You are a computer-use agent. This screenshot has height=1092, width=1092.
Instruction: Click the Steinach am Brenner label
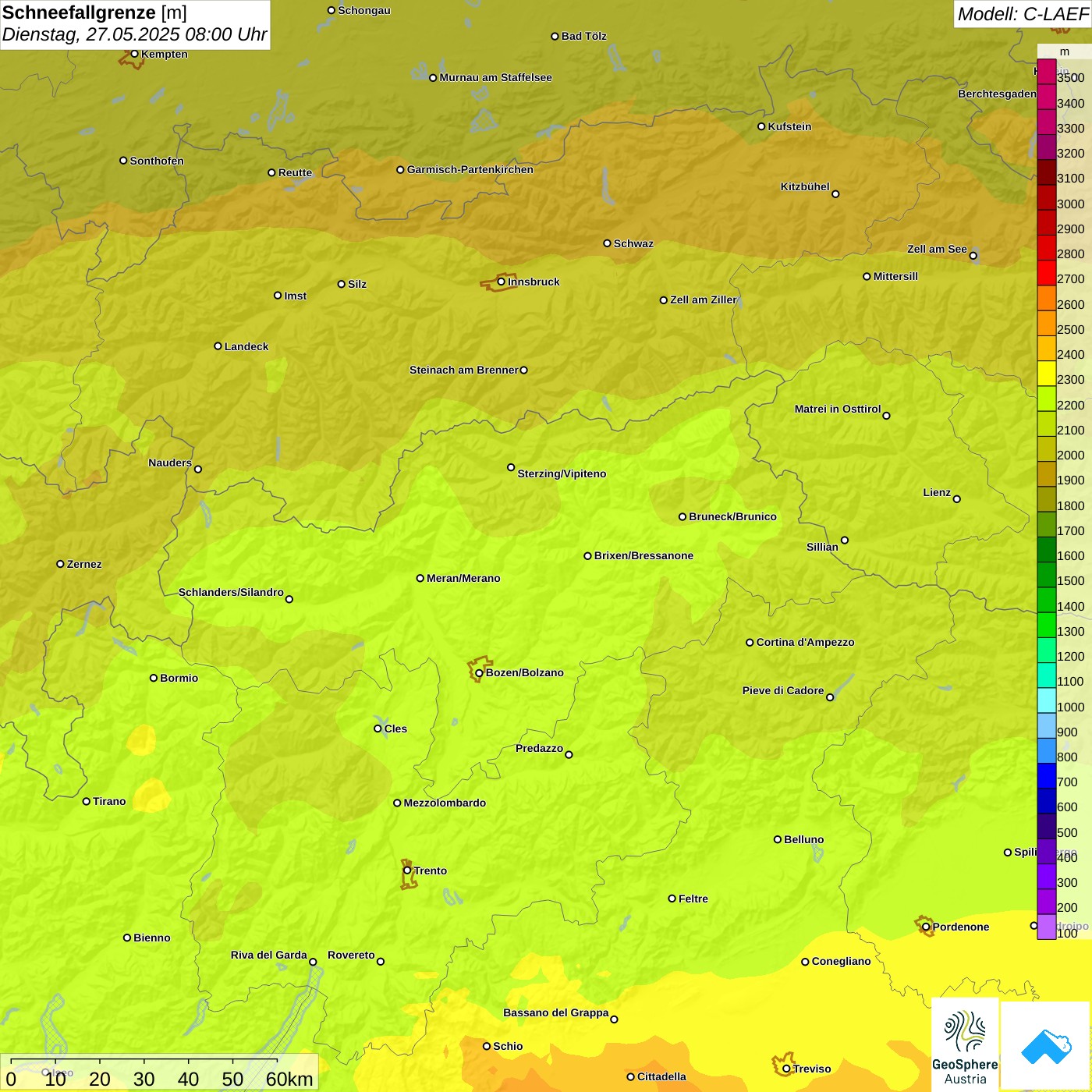point(464,370)
